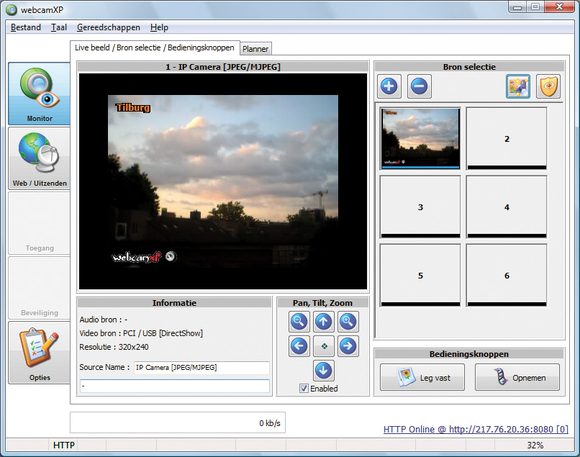
Task: Click the shield eye security icon
Action: (x=548, y=86)
